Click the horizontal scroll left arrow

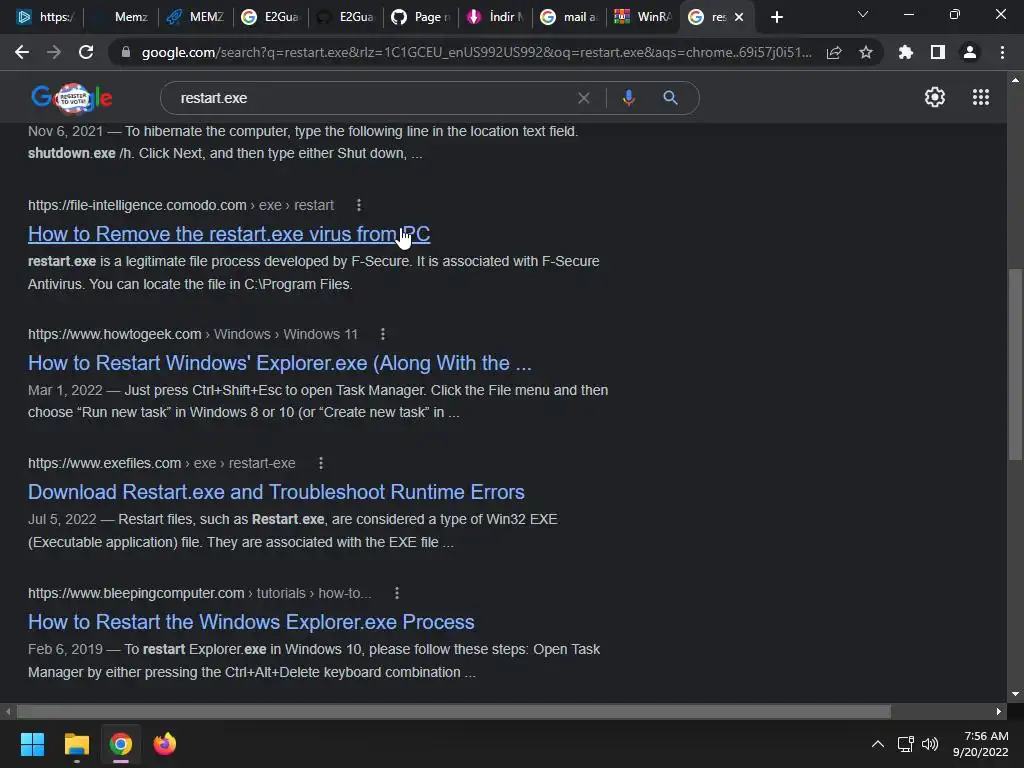8,711
